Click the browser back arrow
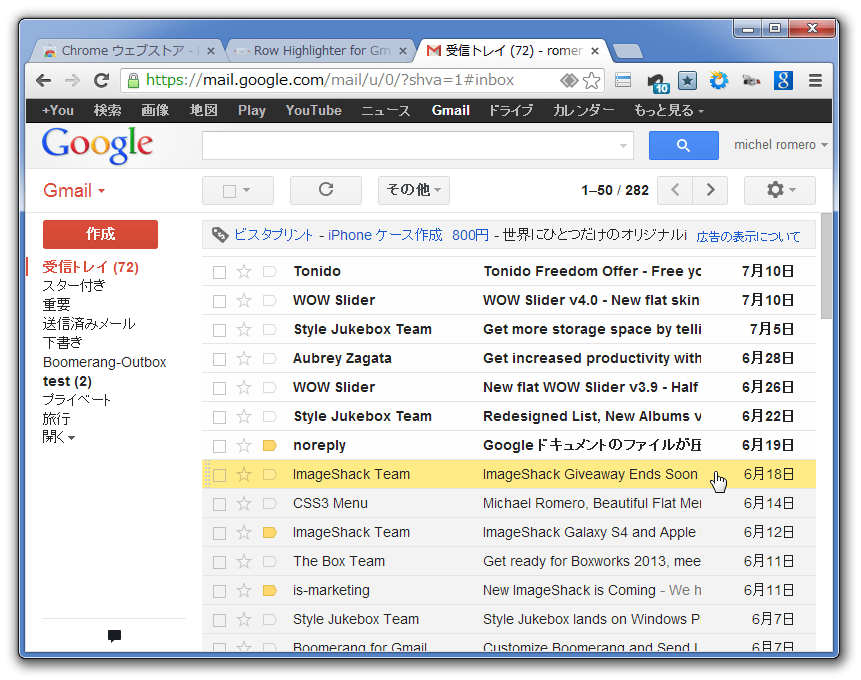 [43, 81]
